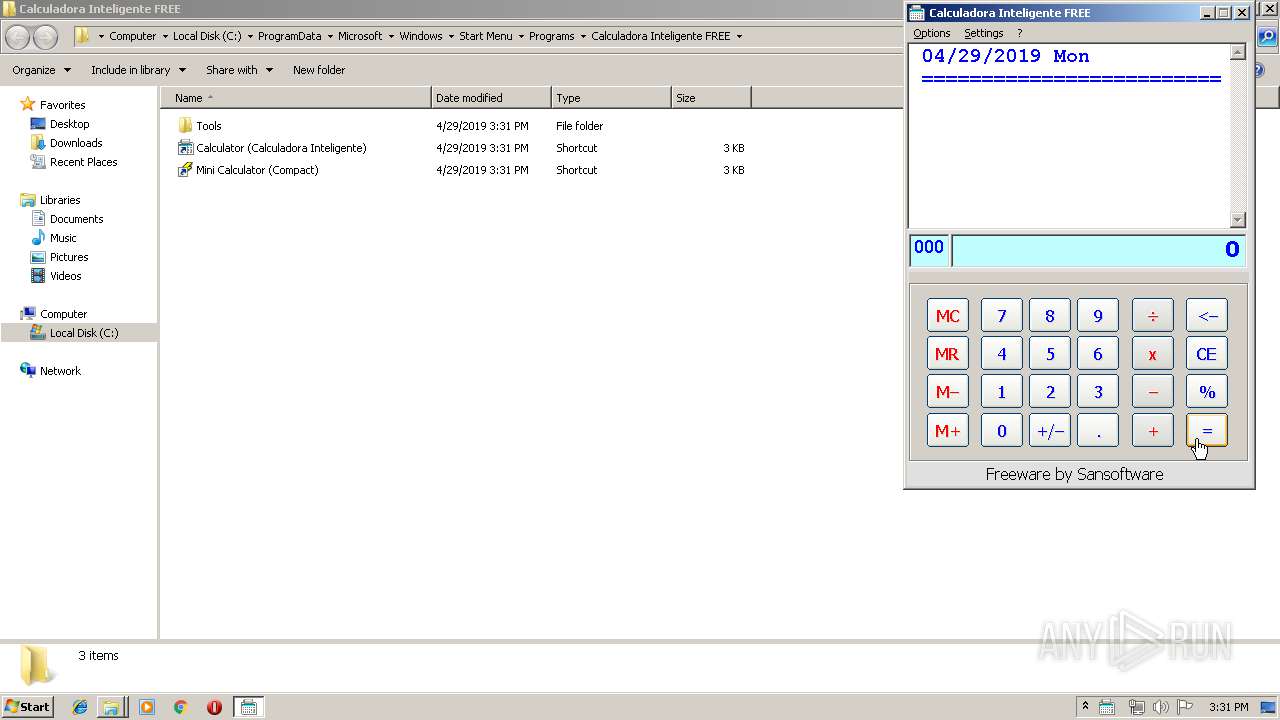Click the backspace <− key
1280x720 pixels.
point(1206,316)
